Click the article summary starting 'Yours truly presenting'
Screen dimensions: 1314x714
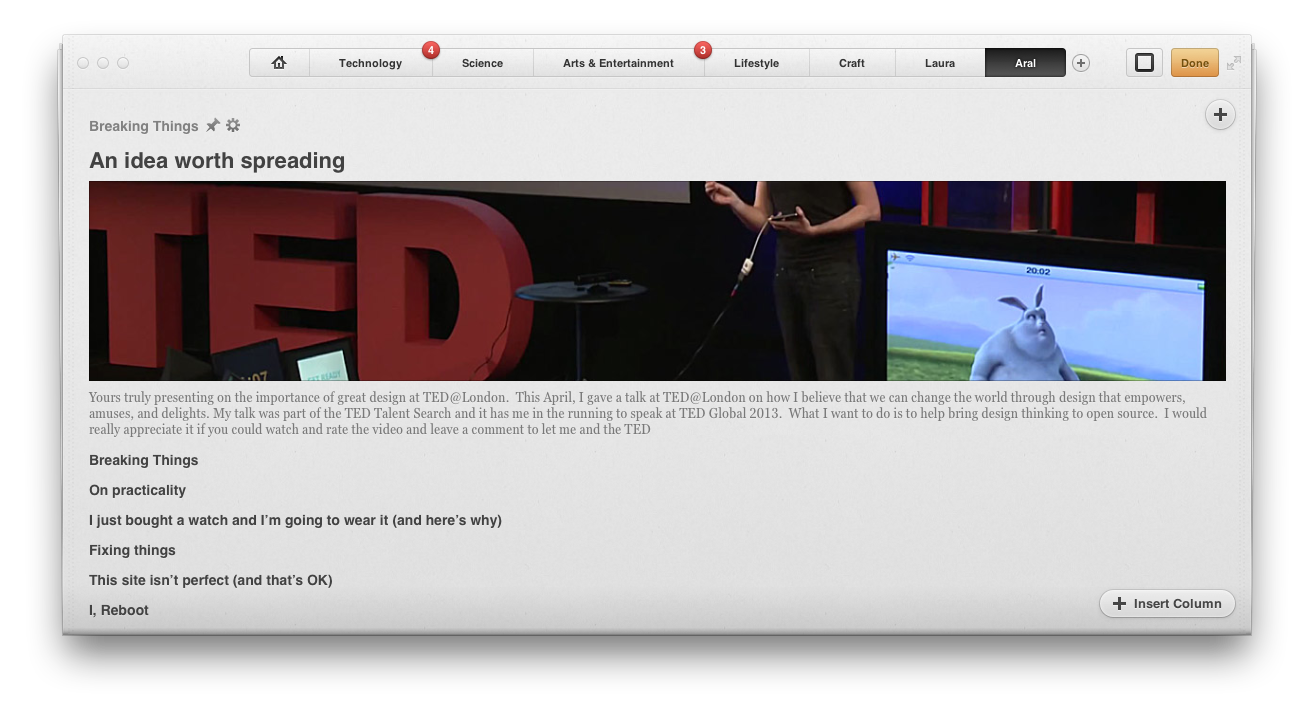[x=648, y=413]
